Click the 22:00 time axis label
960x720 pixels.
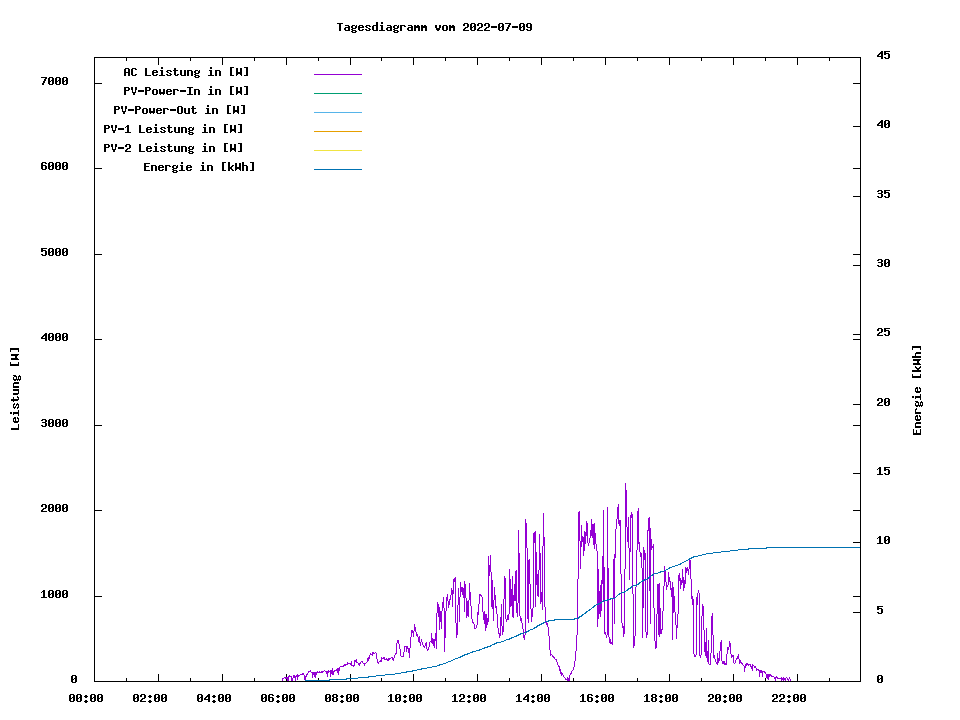tap(789, 698)
